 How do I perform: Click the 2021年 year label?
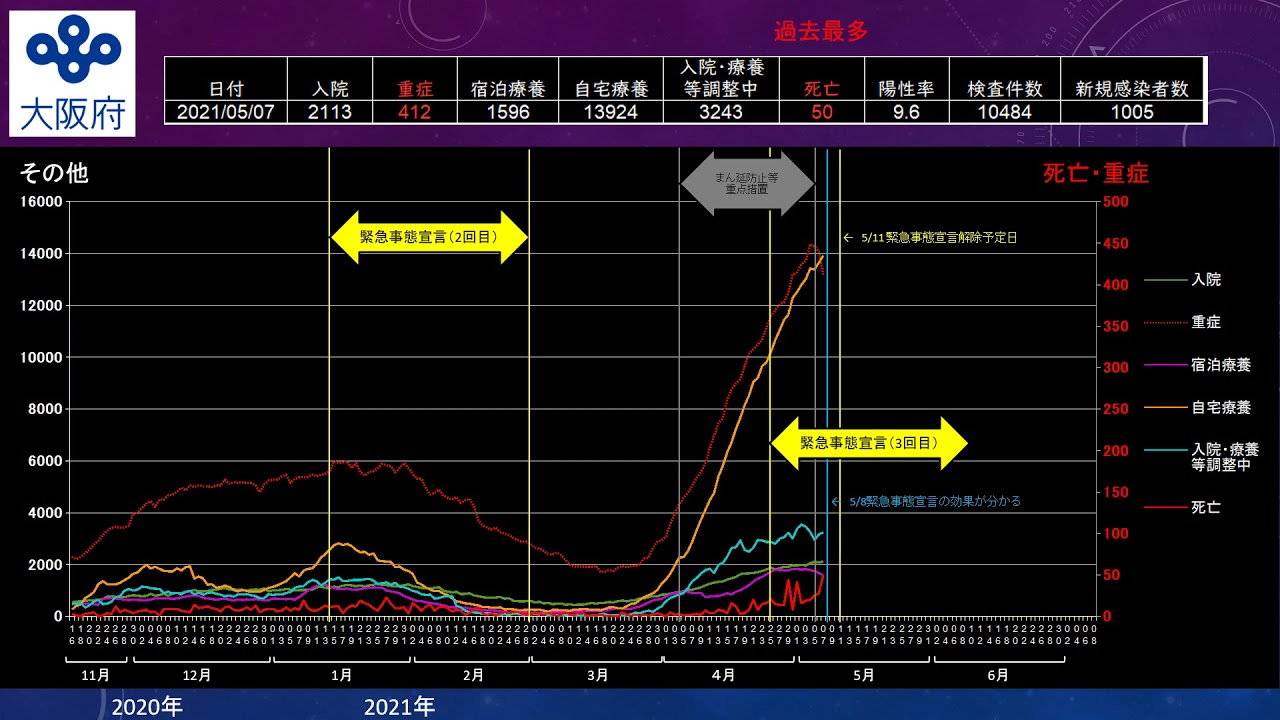coord(399,707)
